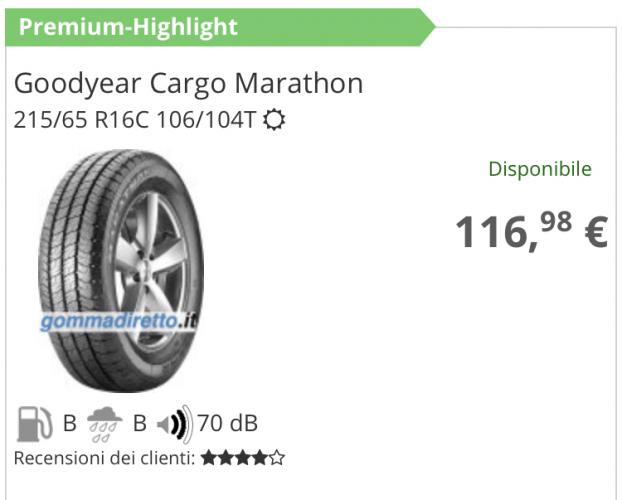This screenshot has width=622, height=500.
Task: Click the wet grip rain cloud icon
Action: 103,424
